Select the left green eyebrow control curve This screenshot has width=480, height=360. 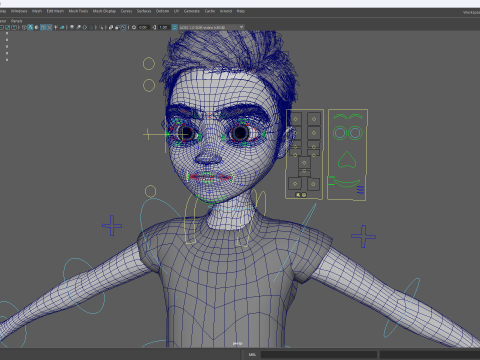click(x=340, y=117)
